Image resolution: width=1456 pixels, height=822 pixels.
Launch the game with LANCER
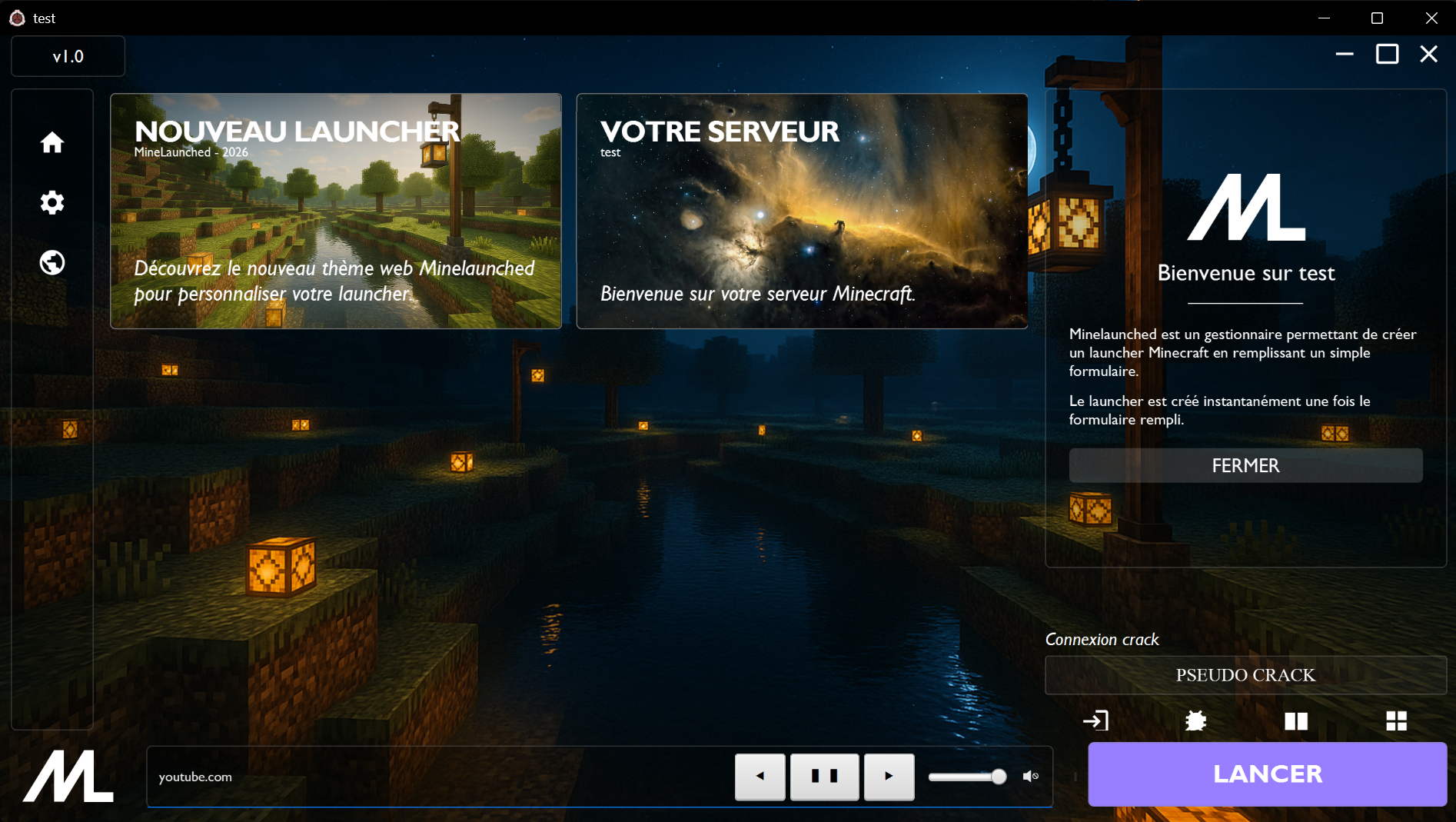(1268, 774)
